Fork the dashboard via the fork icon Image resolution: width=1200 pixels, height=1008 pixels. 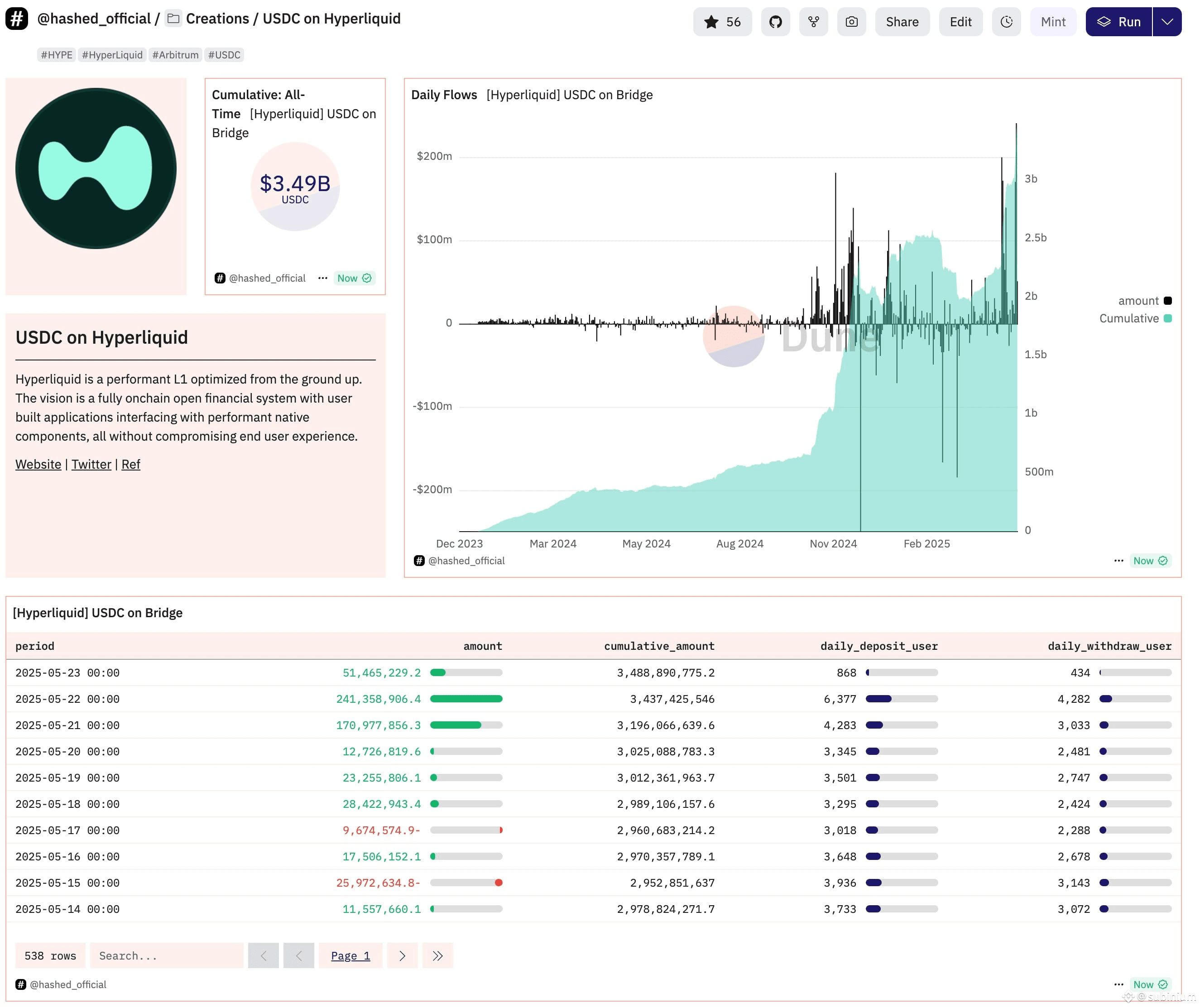(814, 22)
